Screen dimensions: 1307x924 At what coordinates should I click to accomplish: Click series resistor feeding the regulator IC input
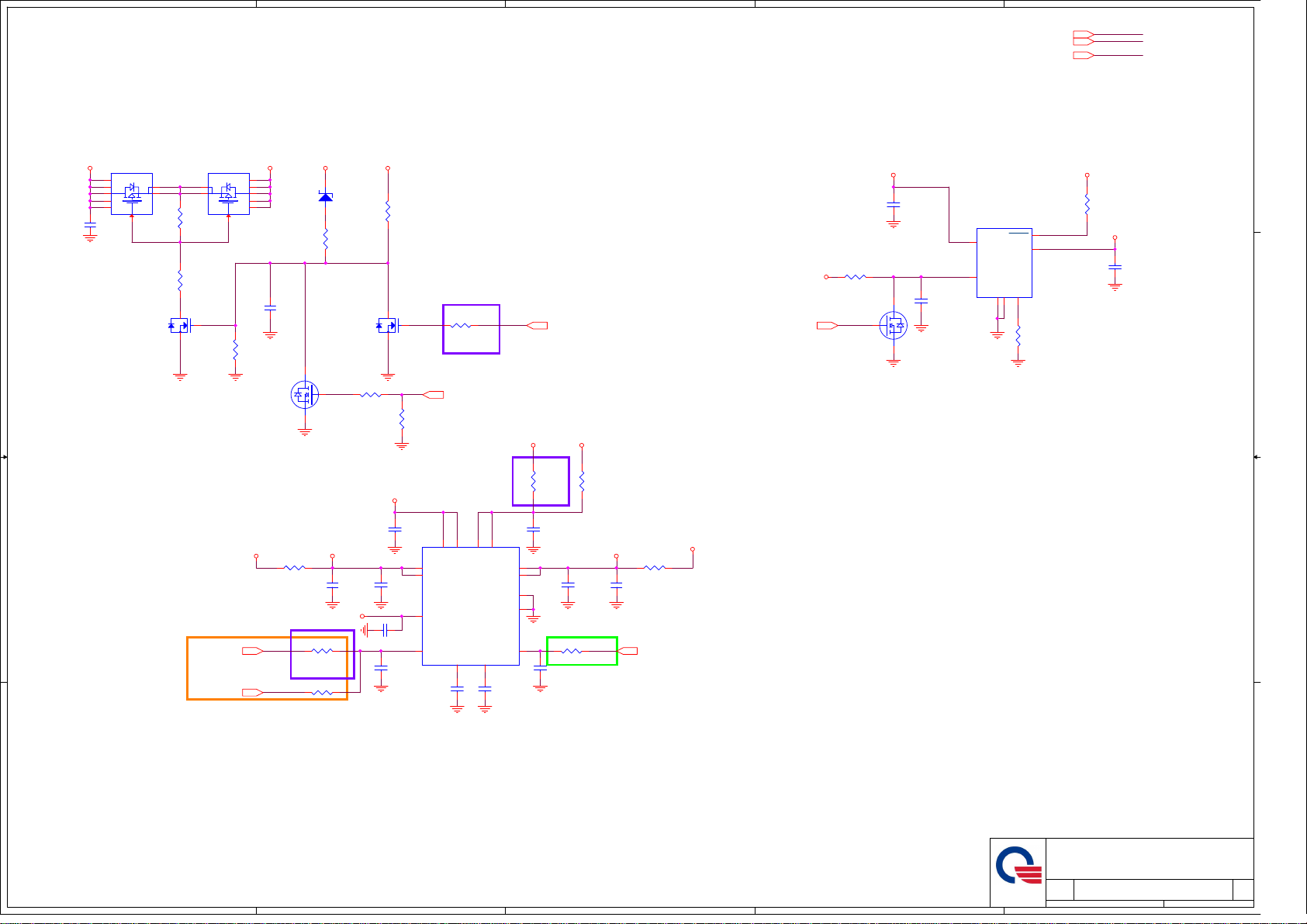855,277
